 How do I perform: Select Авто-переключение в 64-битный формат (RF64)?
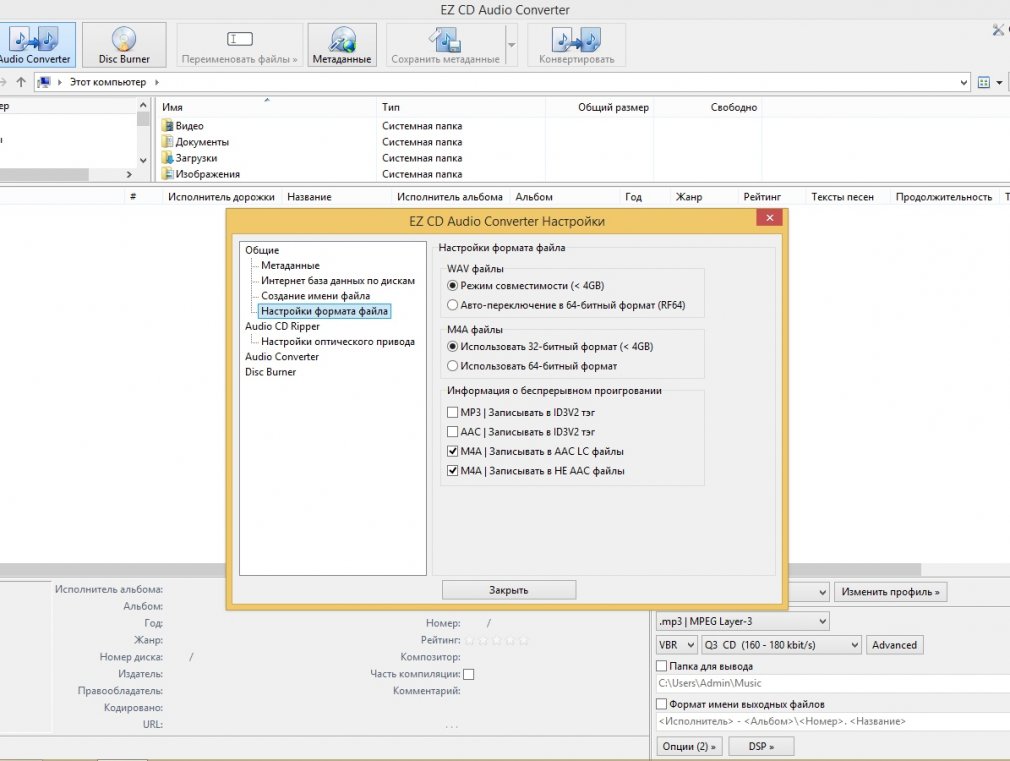[453, 305]
